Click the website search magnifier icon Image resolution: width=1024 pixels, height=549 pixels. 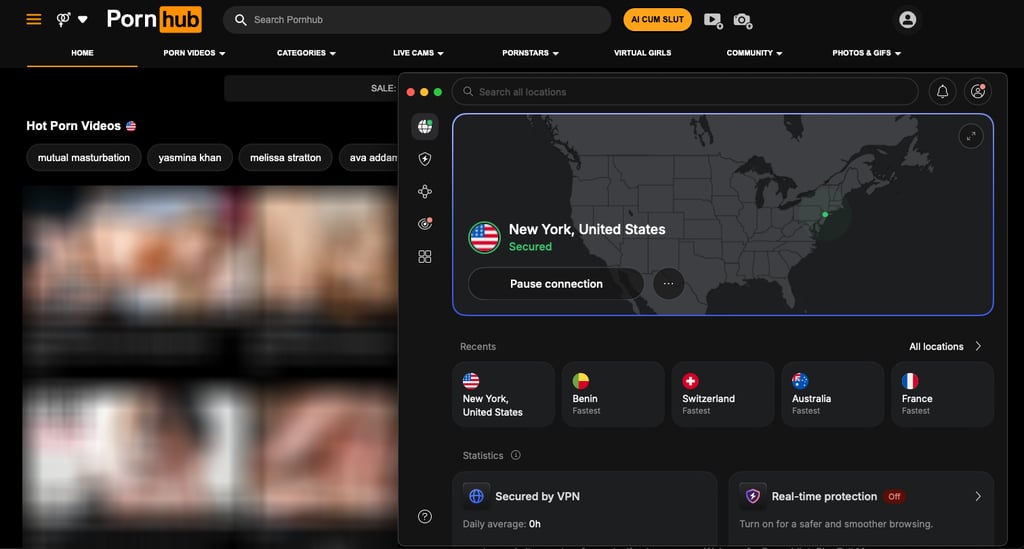tap(240, 20)
